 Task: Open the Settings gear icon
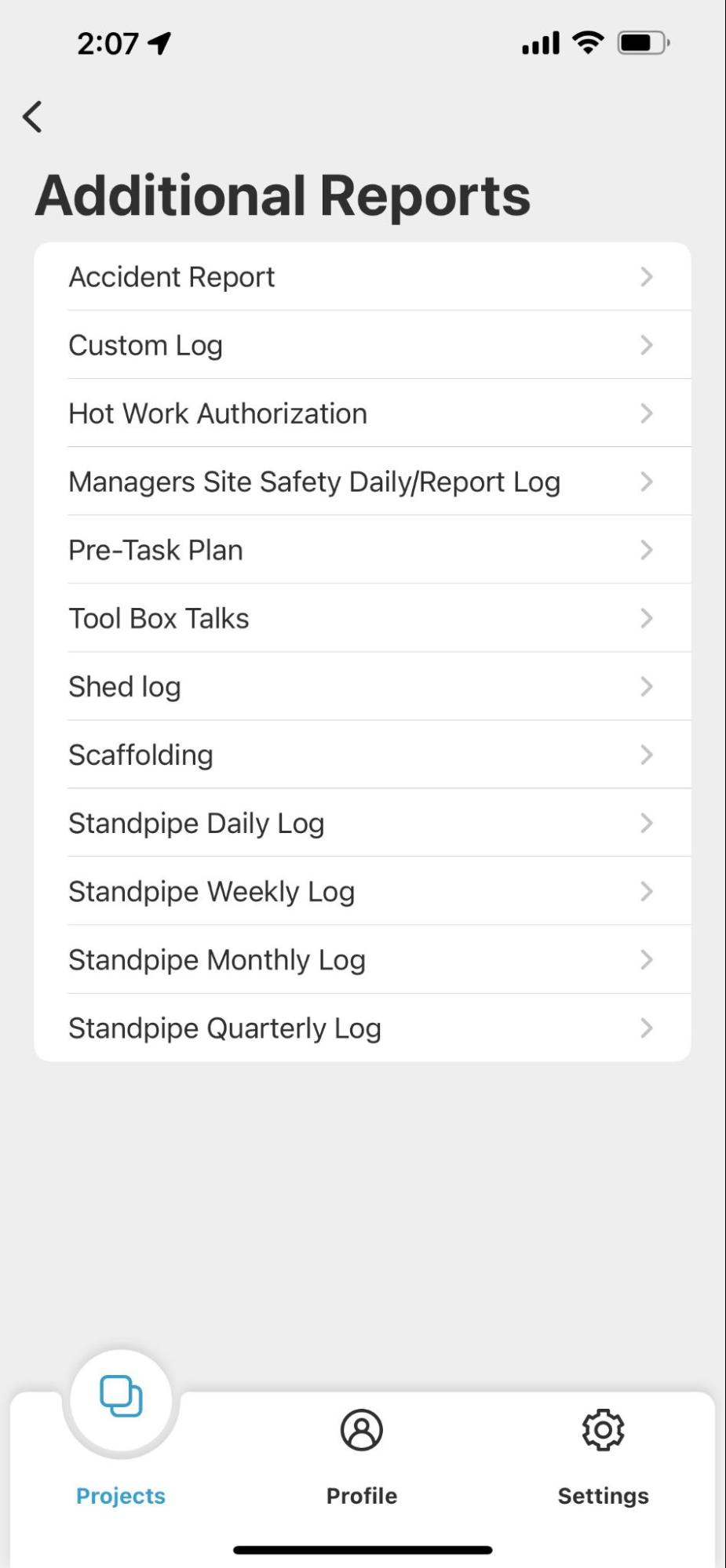click(x=603, y=1429)
